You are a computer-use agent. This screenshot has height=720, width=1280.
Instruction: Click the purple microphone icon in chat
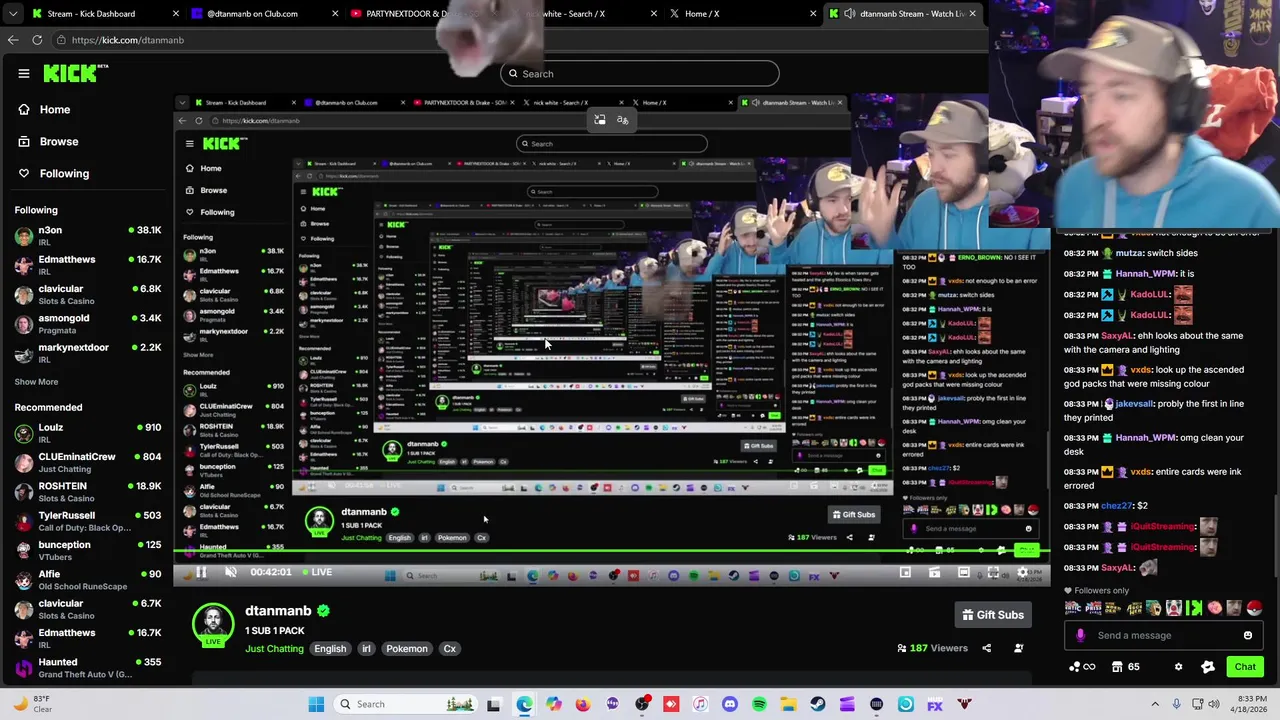[x=1080, y=635]
